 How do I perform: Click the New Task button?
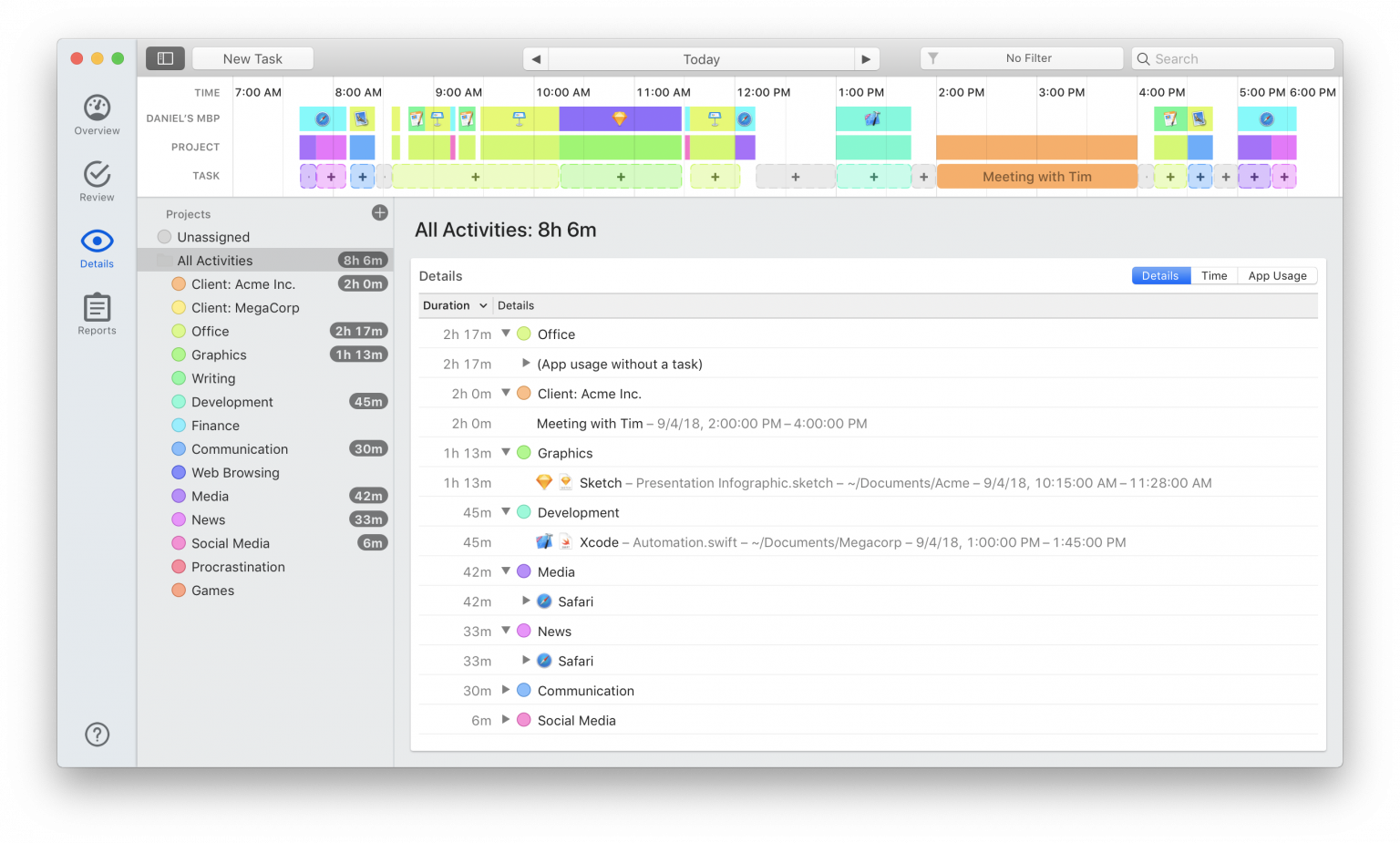tap(252, 57)
